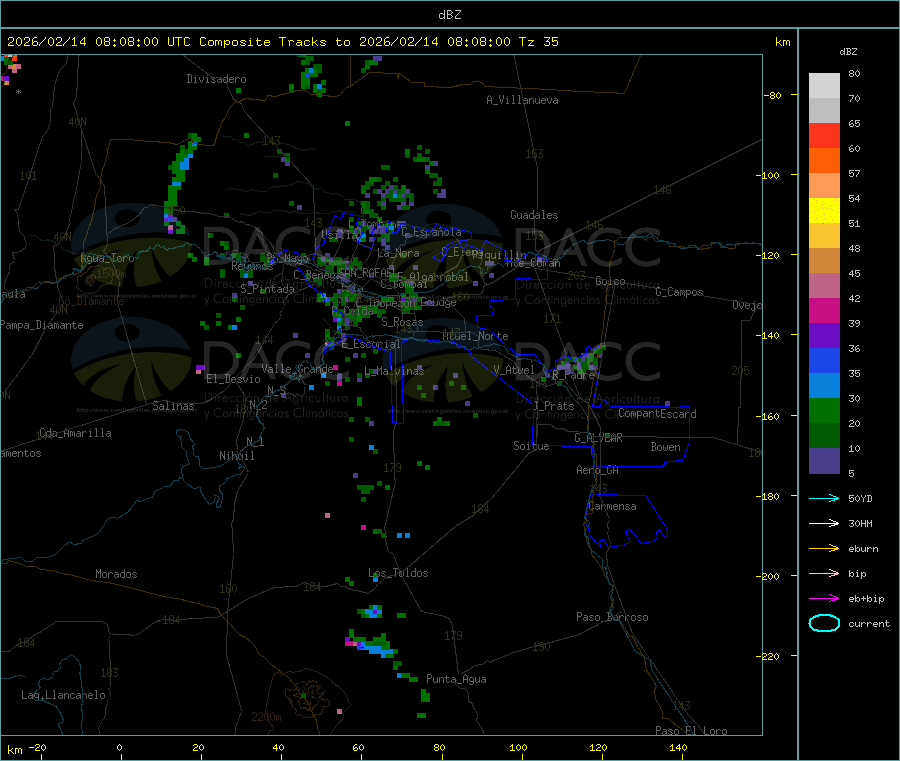The width and height of the screenshot is (900, 761).
Task: Click the V_Atuel map label
Action: (x=514, y=370)
